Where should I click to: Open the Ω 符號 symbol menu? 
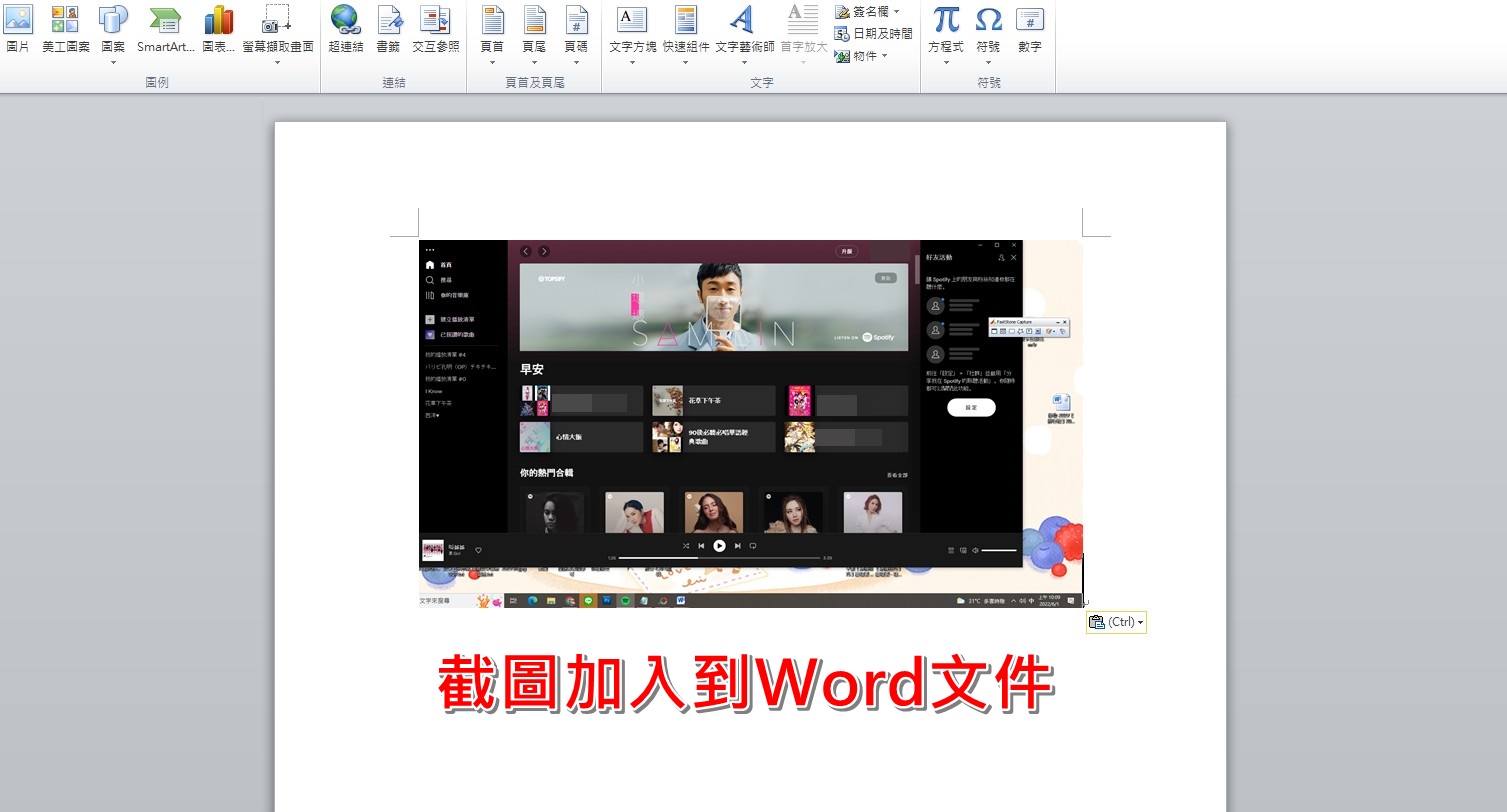pos(988,34)
